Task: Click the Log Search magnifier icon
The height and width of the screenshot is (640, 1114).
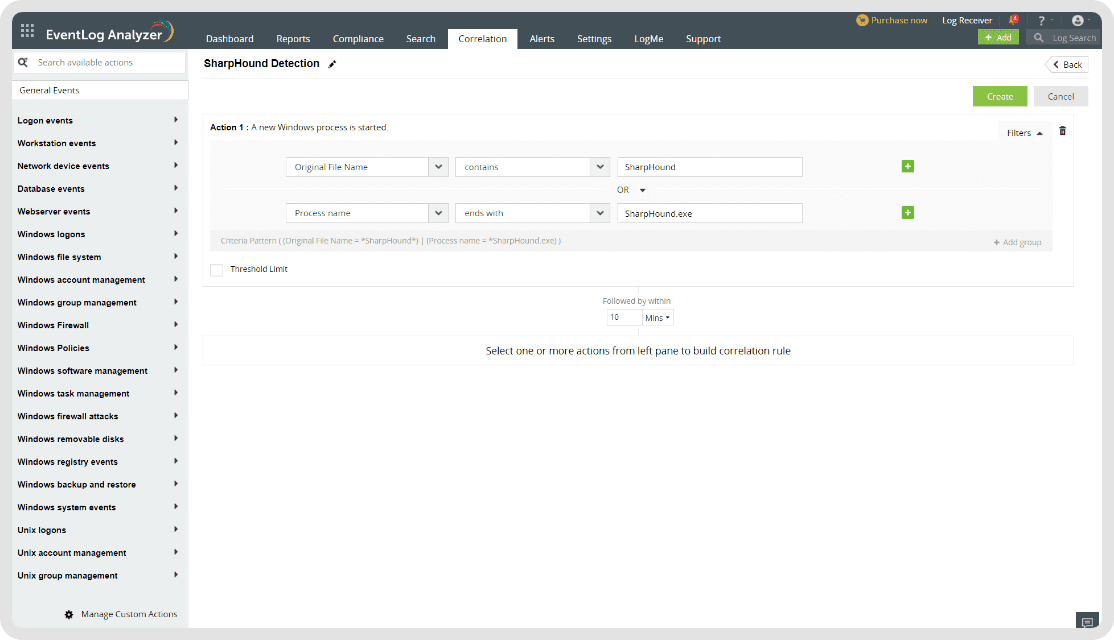Action: tap(1039, 38)
